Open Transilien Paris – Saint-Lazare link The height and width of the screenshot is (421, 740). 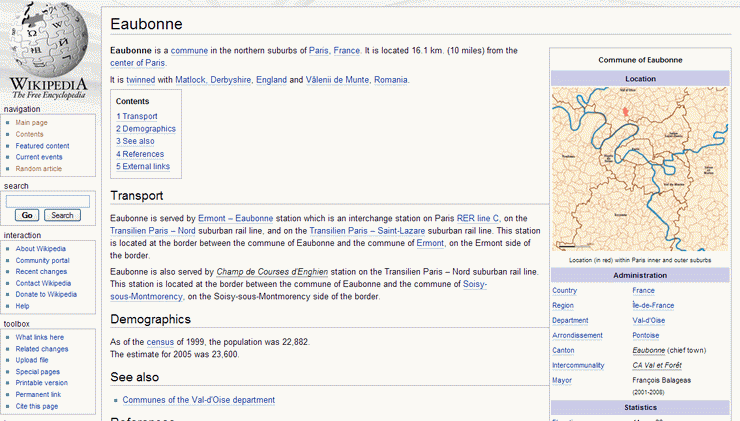pyautogui.click(x=367, y=231)
